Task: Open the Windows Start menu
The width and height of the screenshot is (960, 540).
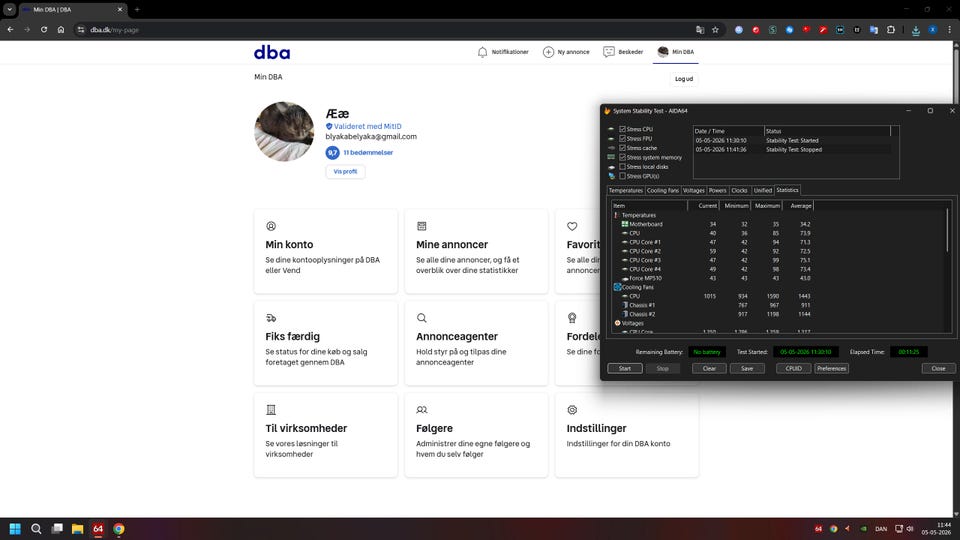Action: [x=15, y=529]
